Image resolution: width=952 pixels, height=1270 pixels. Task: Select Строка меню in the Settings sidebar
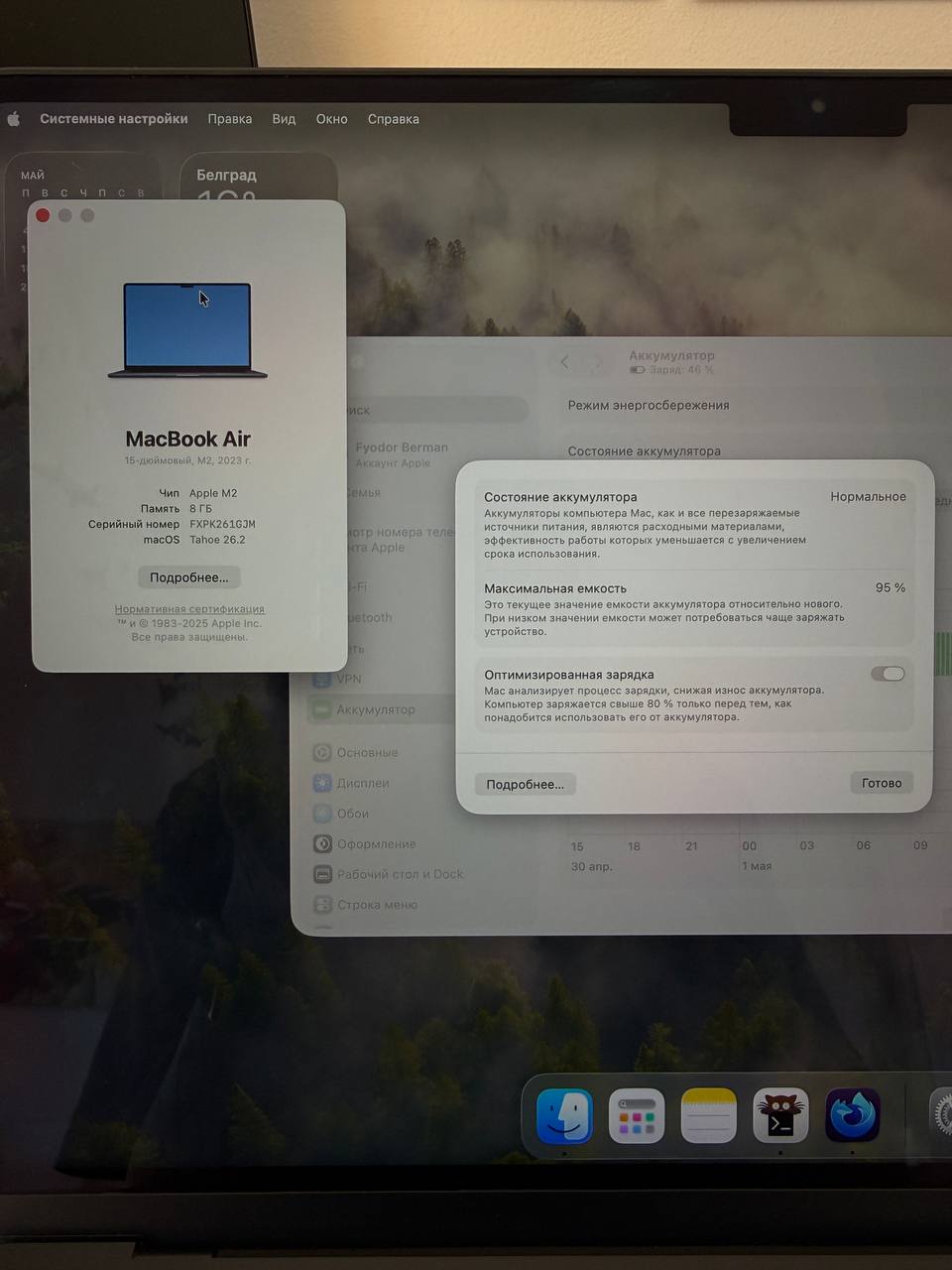(x=366, y=905)
